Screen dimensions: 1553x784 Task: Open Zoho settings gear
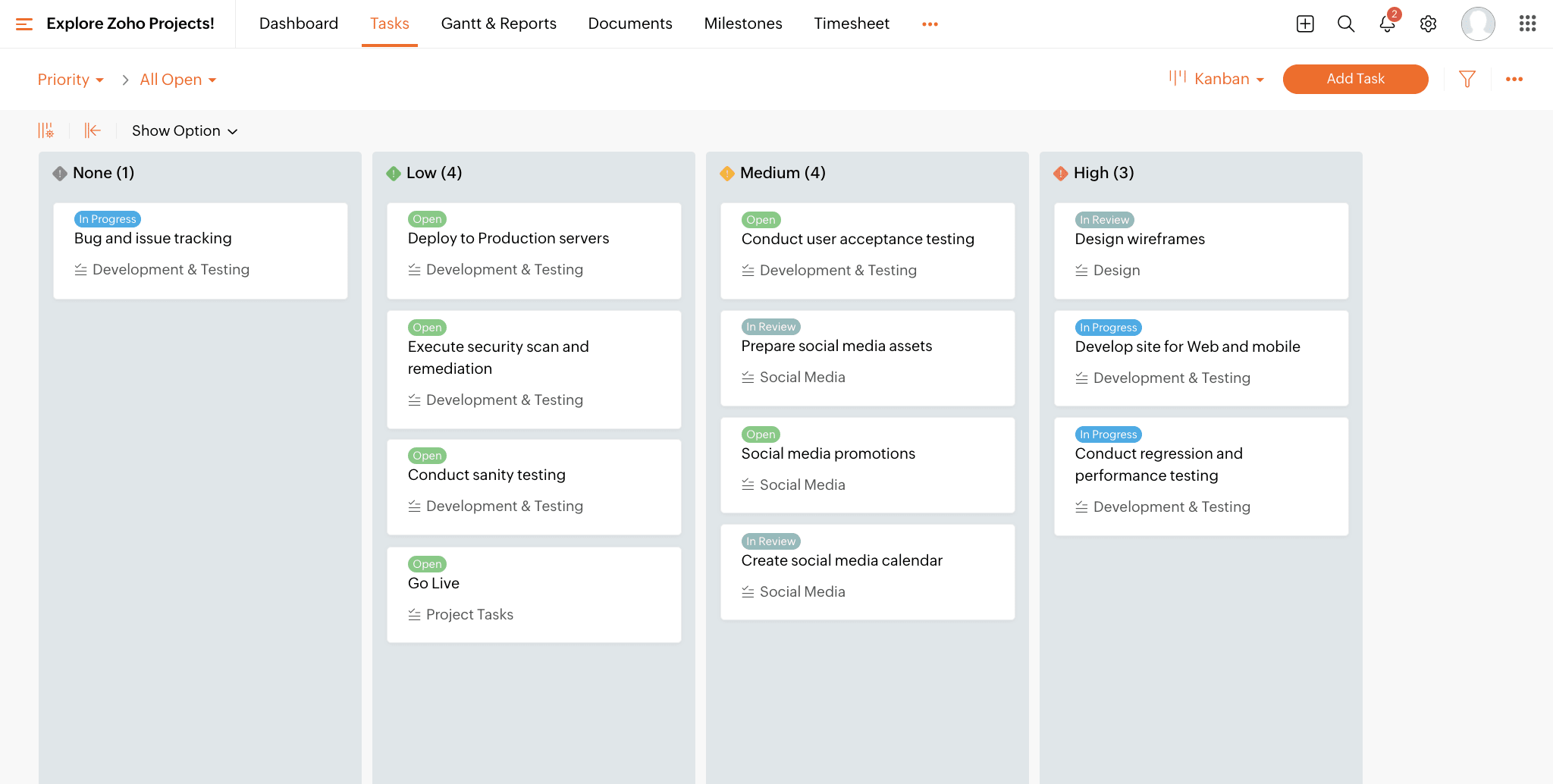[x=1428, y=24]
